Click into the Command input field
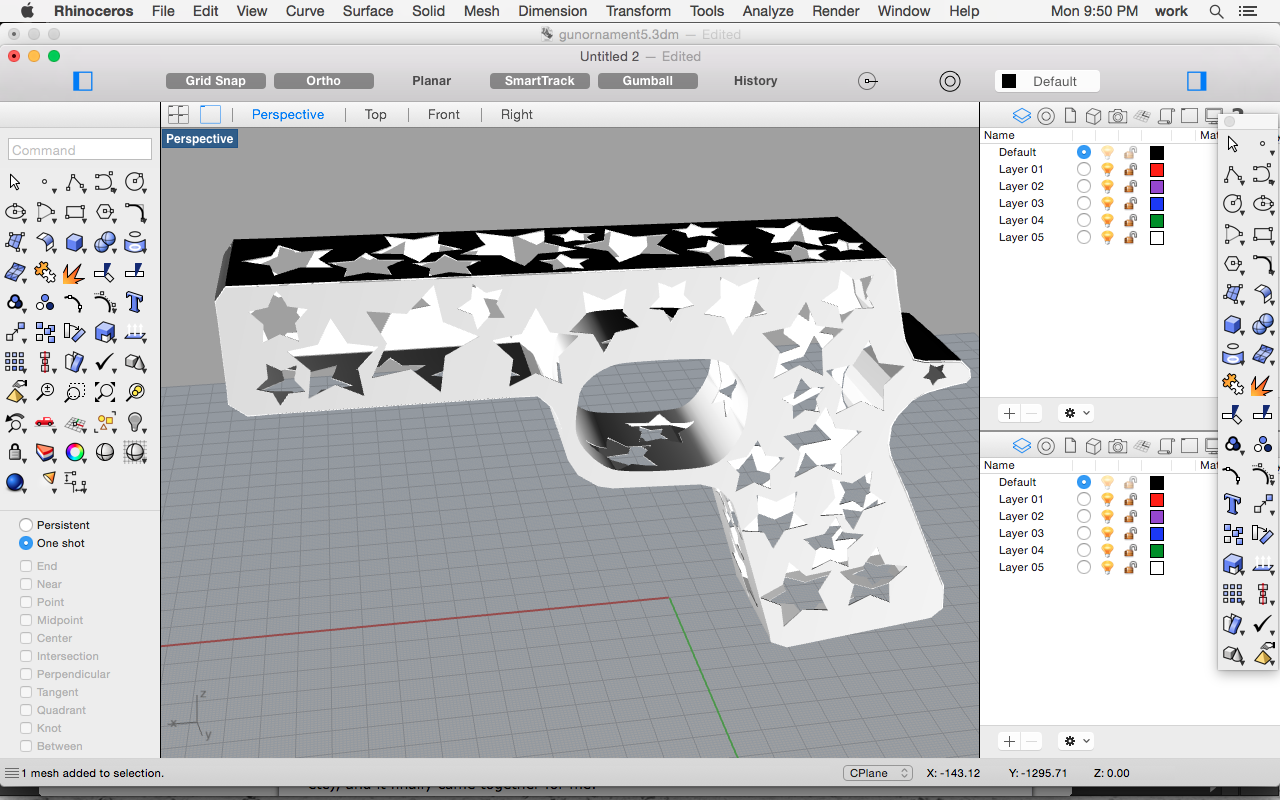Screen dimensions: 1280x800 coord(80,150)
